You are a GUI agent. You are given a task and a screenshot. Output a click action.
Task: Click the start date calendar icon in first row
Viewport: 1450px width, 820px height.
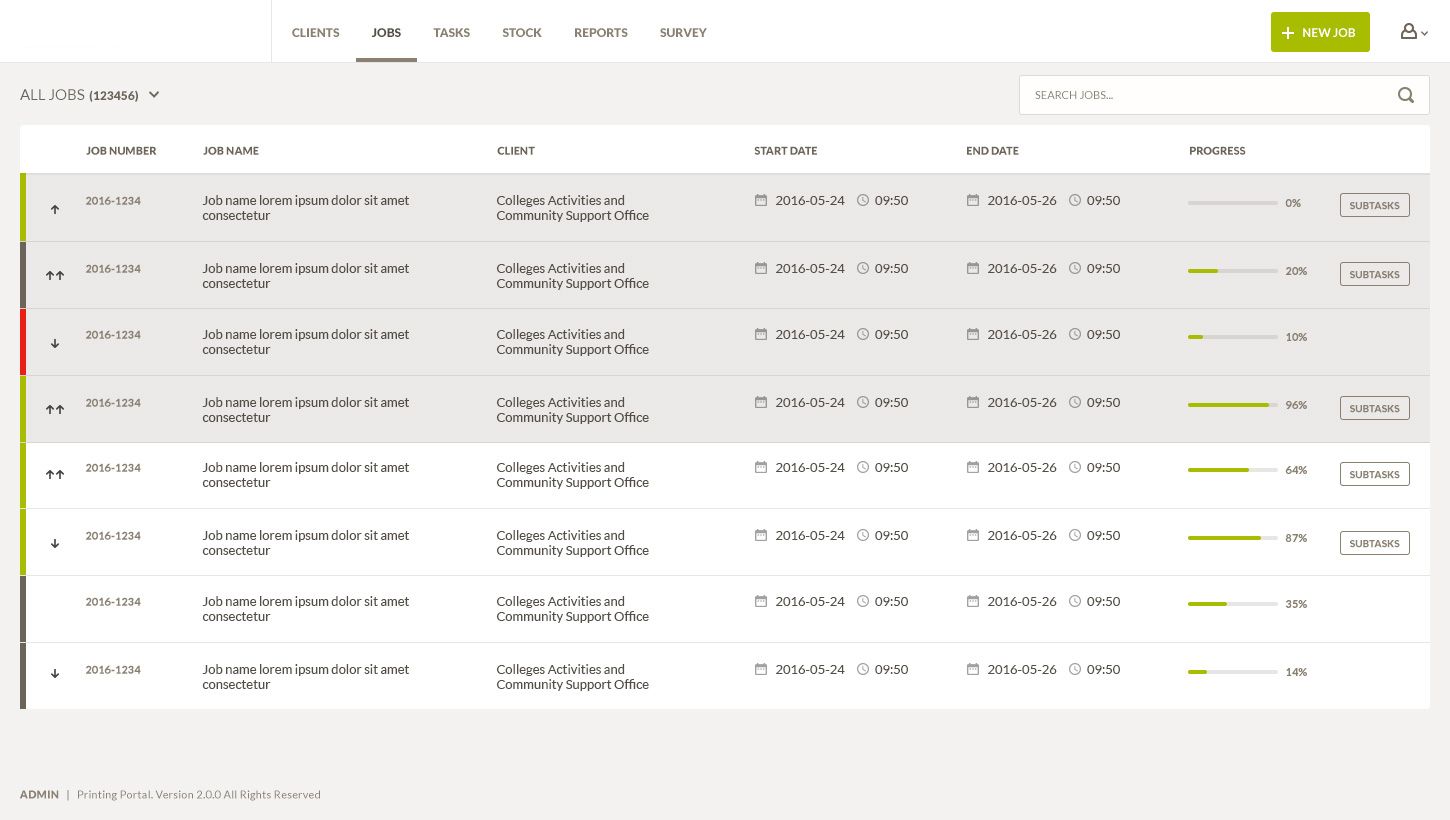point(761,200)
